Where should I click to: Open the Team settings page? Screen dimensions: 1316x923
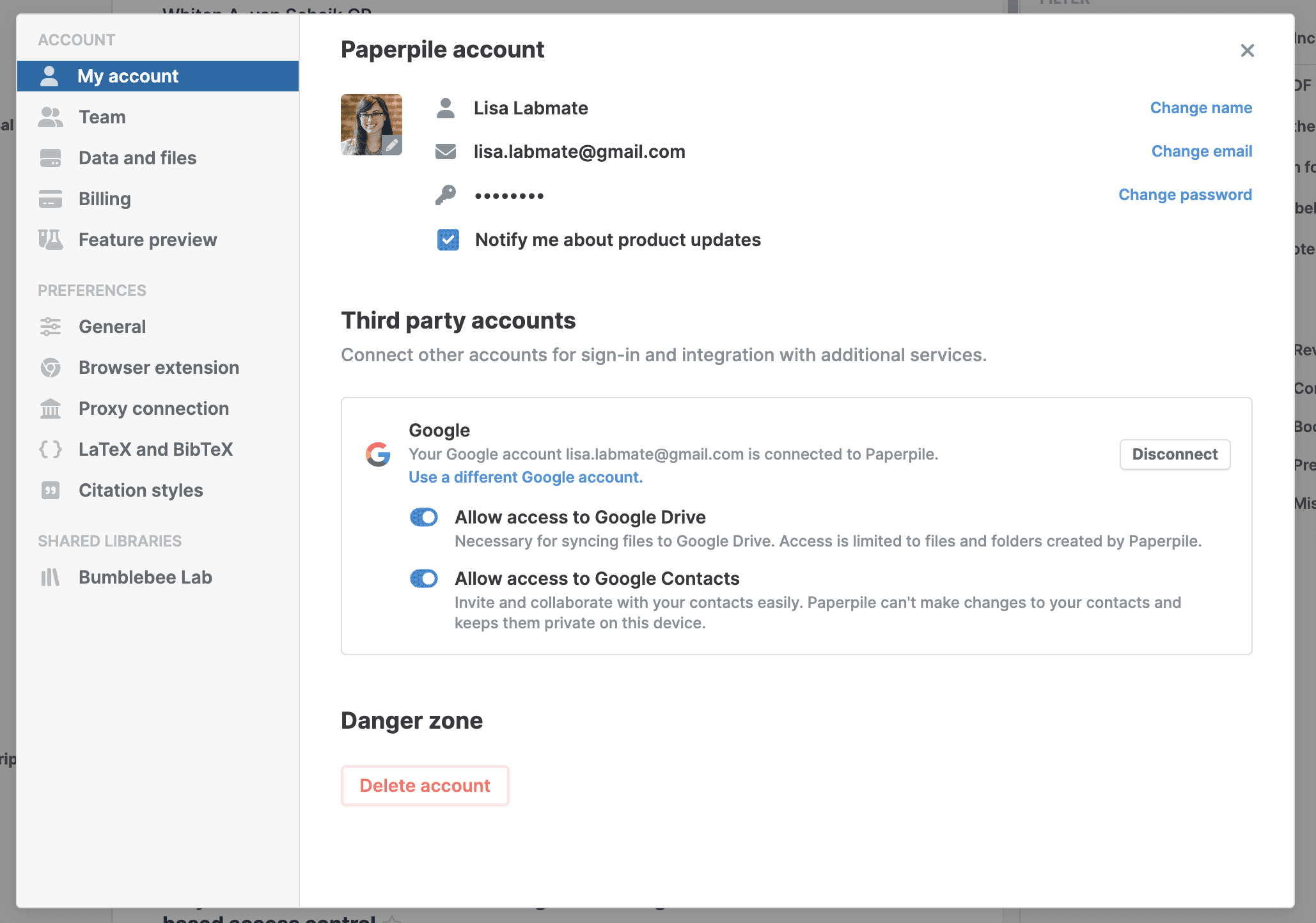pyautogui.click(x=158, y=117)
